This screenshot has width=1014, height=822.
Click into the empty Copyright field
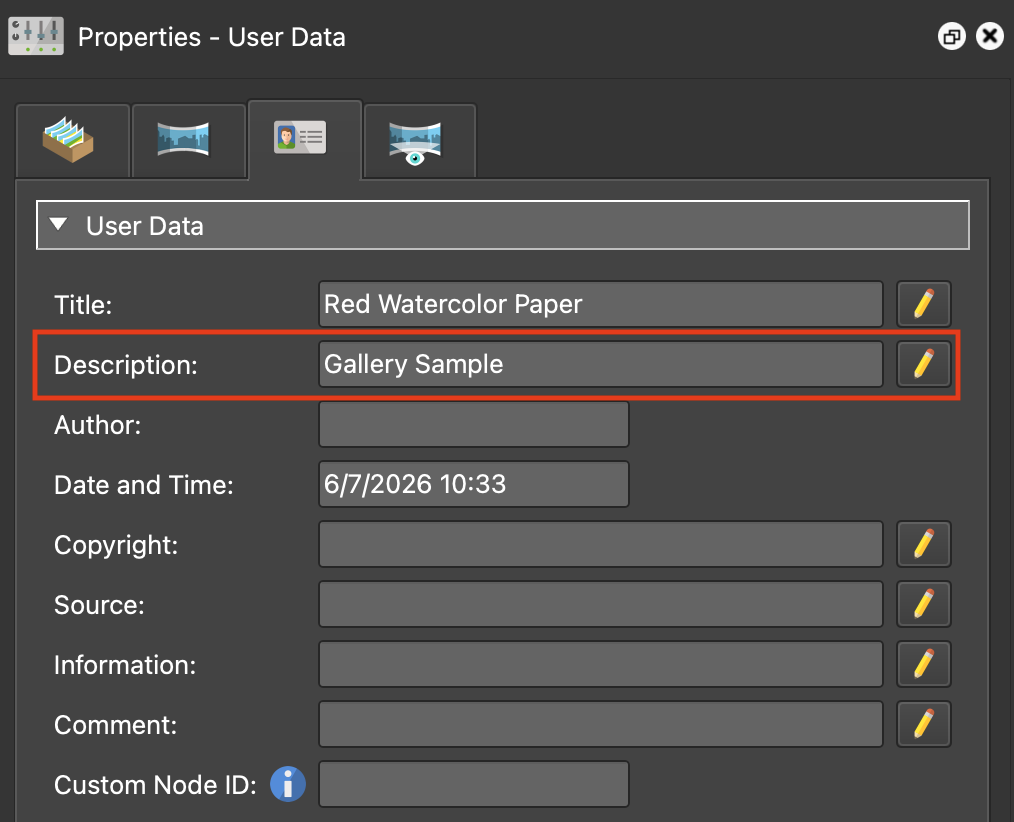tap(601, 544)
